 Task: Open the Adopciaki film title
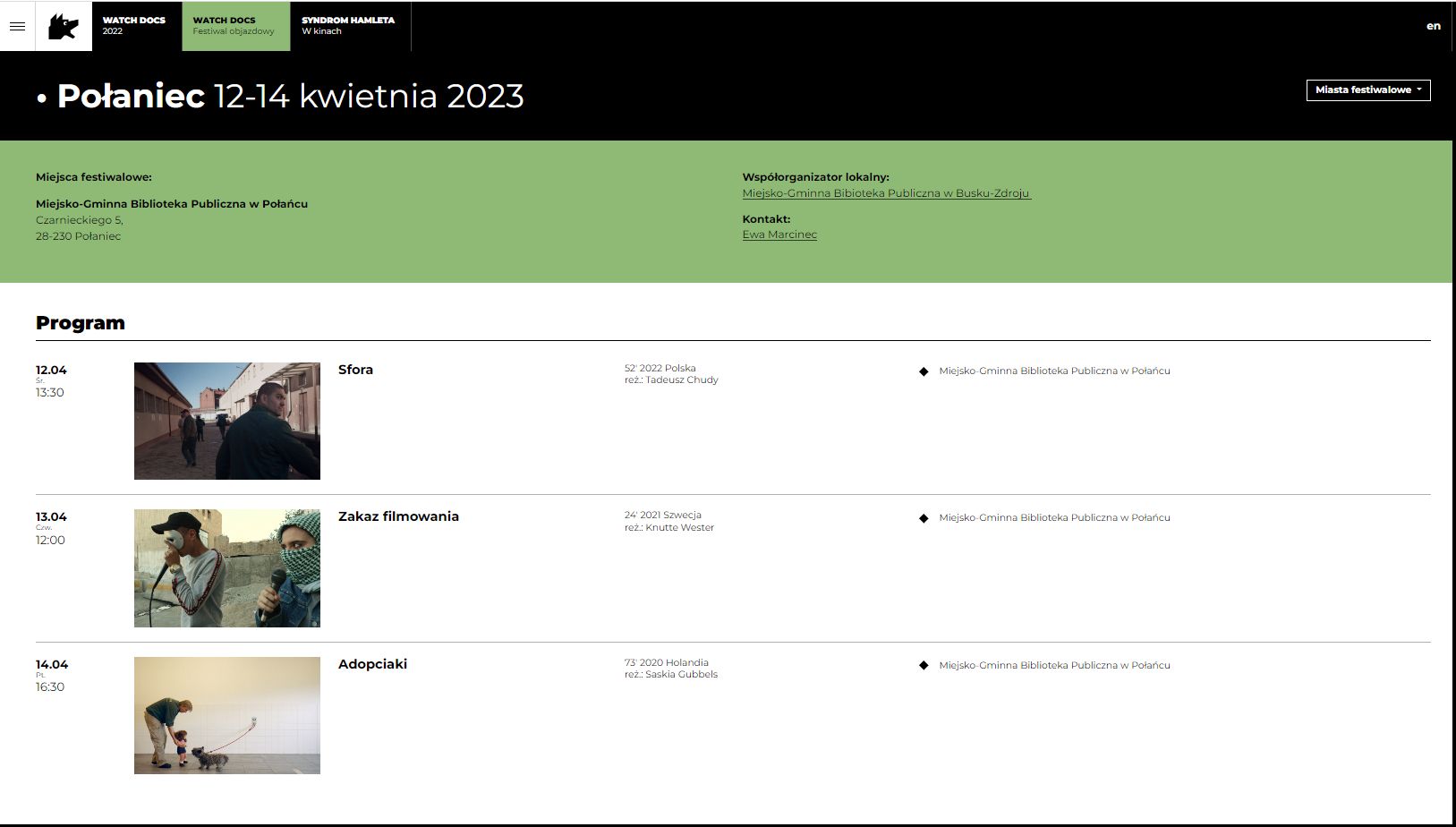(372, 664)
